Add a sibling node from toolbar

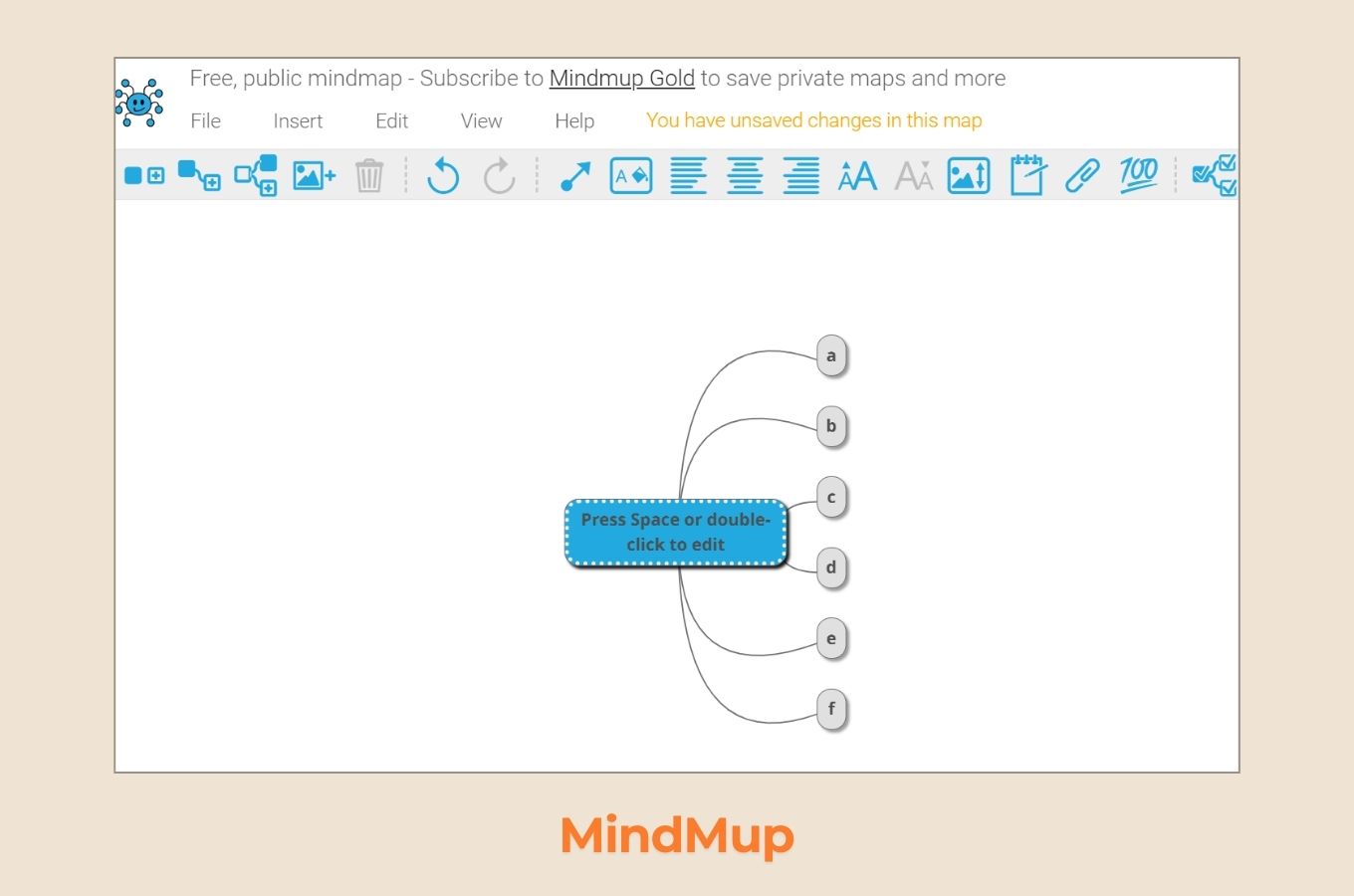coord(144,176)
